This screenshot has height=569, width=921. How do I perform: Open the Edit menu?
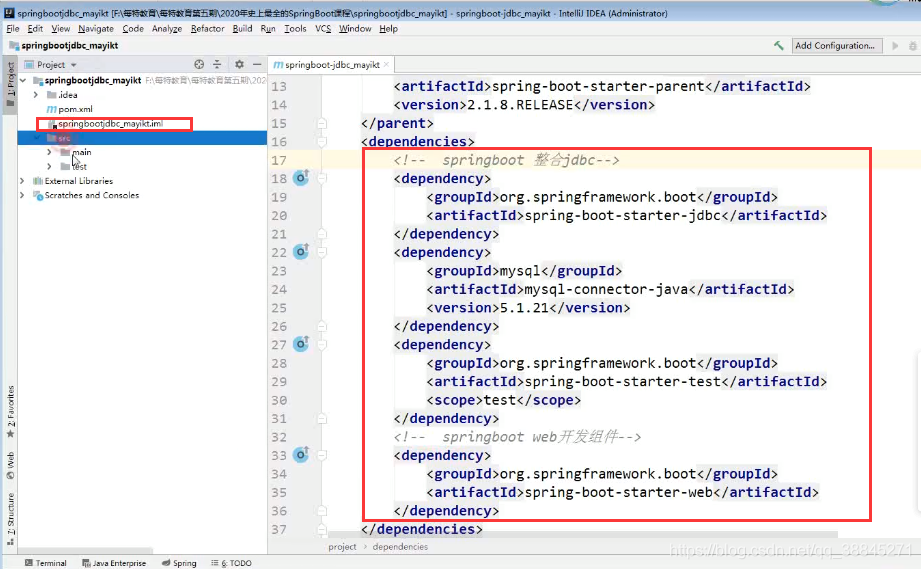click(x=35, y=28)
